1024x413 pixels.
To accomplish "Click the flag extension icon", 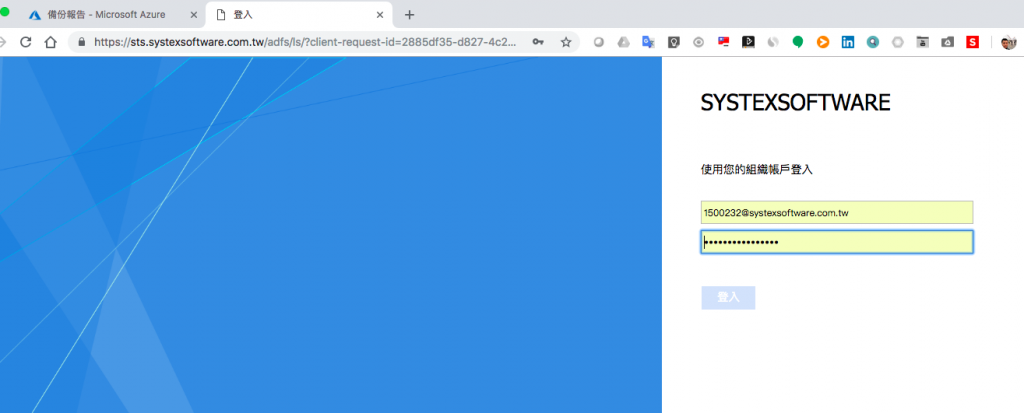I will [724, 42].
